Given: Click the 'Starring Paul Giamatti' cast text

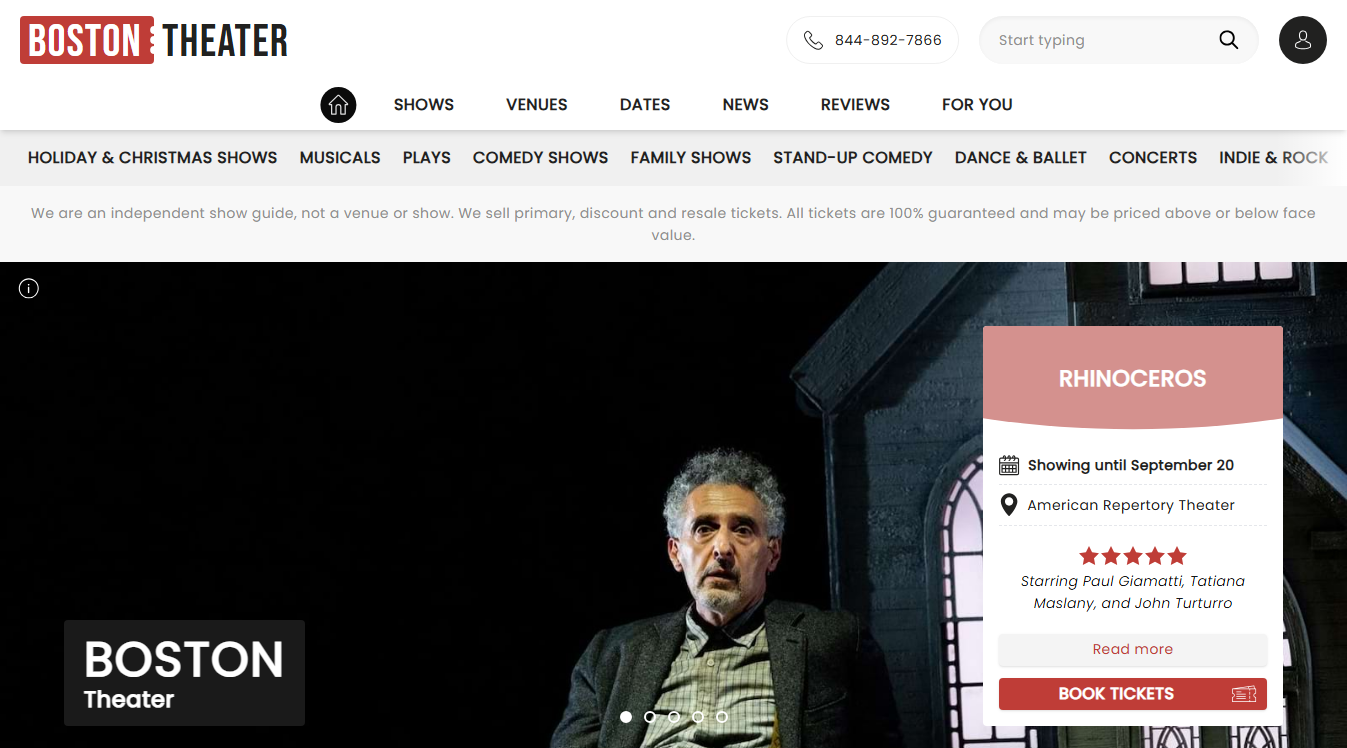Looking at the screenshot, I should (1132, 592).
